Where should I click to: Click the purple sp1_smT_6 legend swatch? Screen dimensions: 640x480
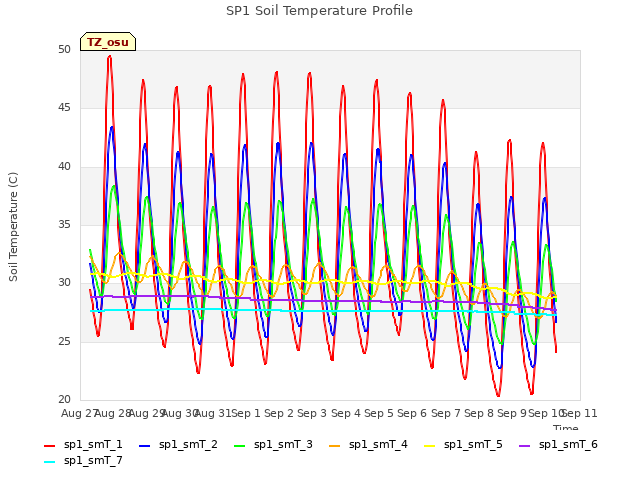tap(524, 446)
